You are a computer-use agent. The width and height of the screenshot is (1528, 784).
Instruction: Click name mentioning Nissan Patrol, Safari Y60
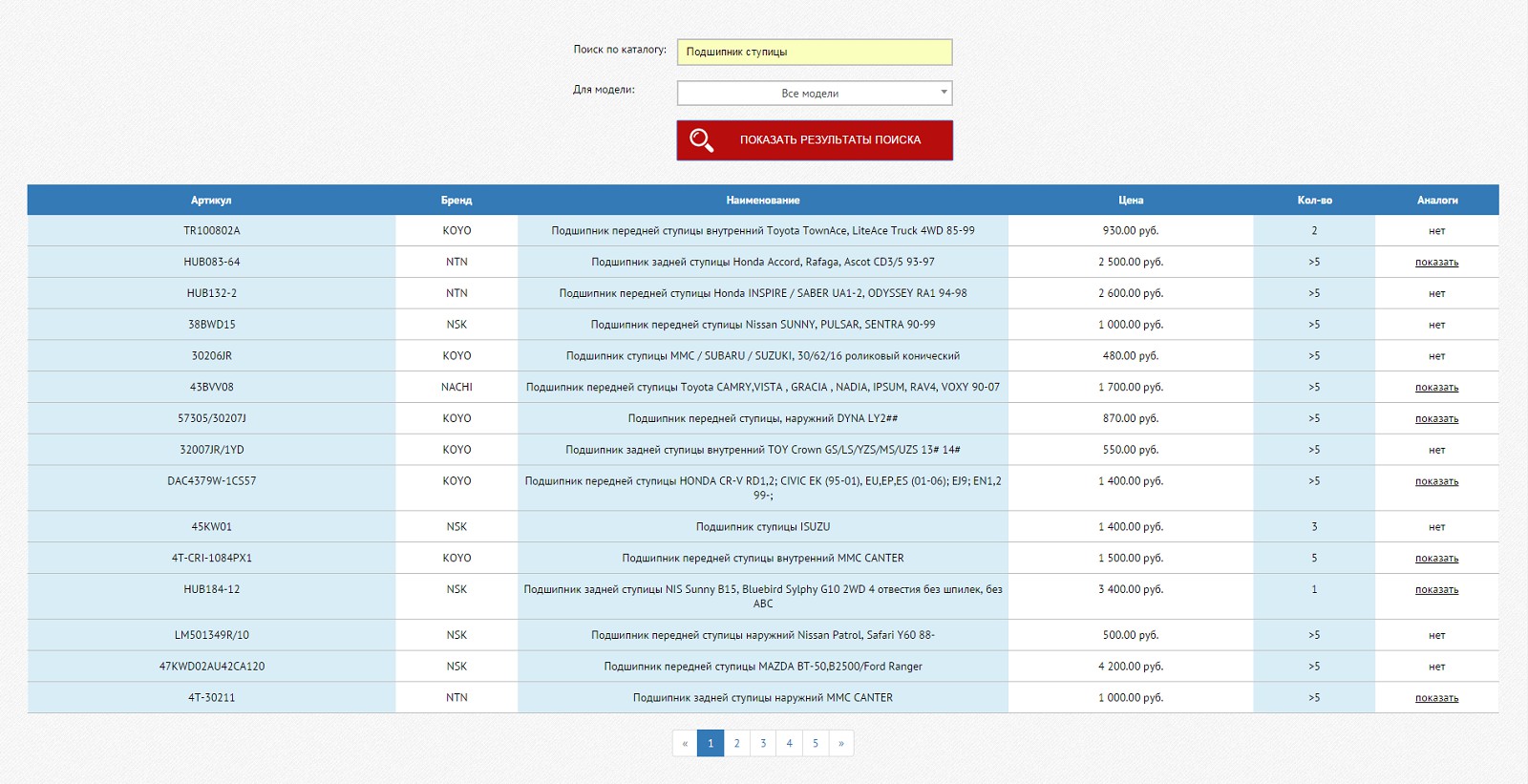pos(763,635)
